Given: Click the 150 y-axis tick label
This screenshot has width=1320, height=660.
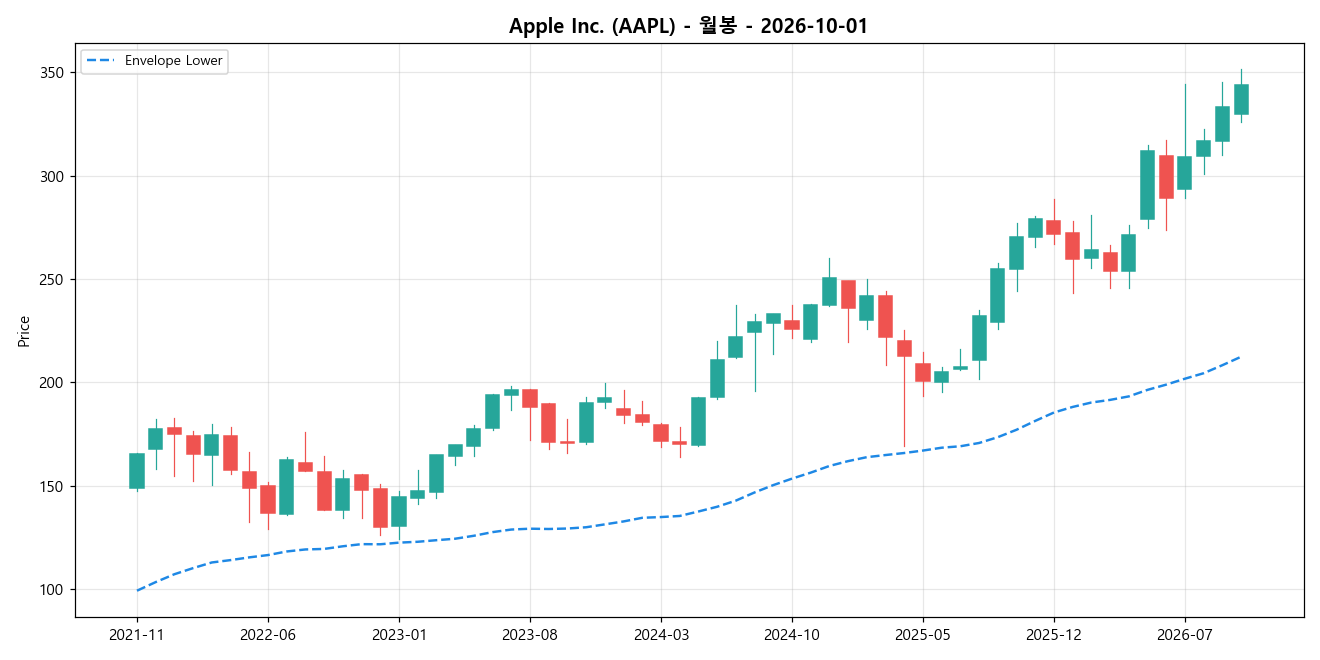Looking at the screenshot, I should pos(53,487).
